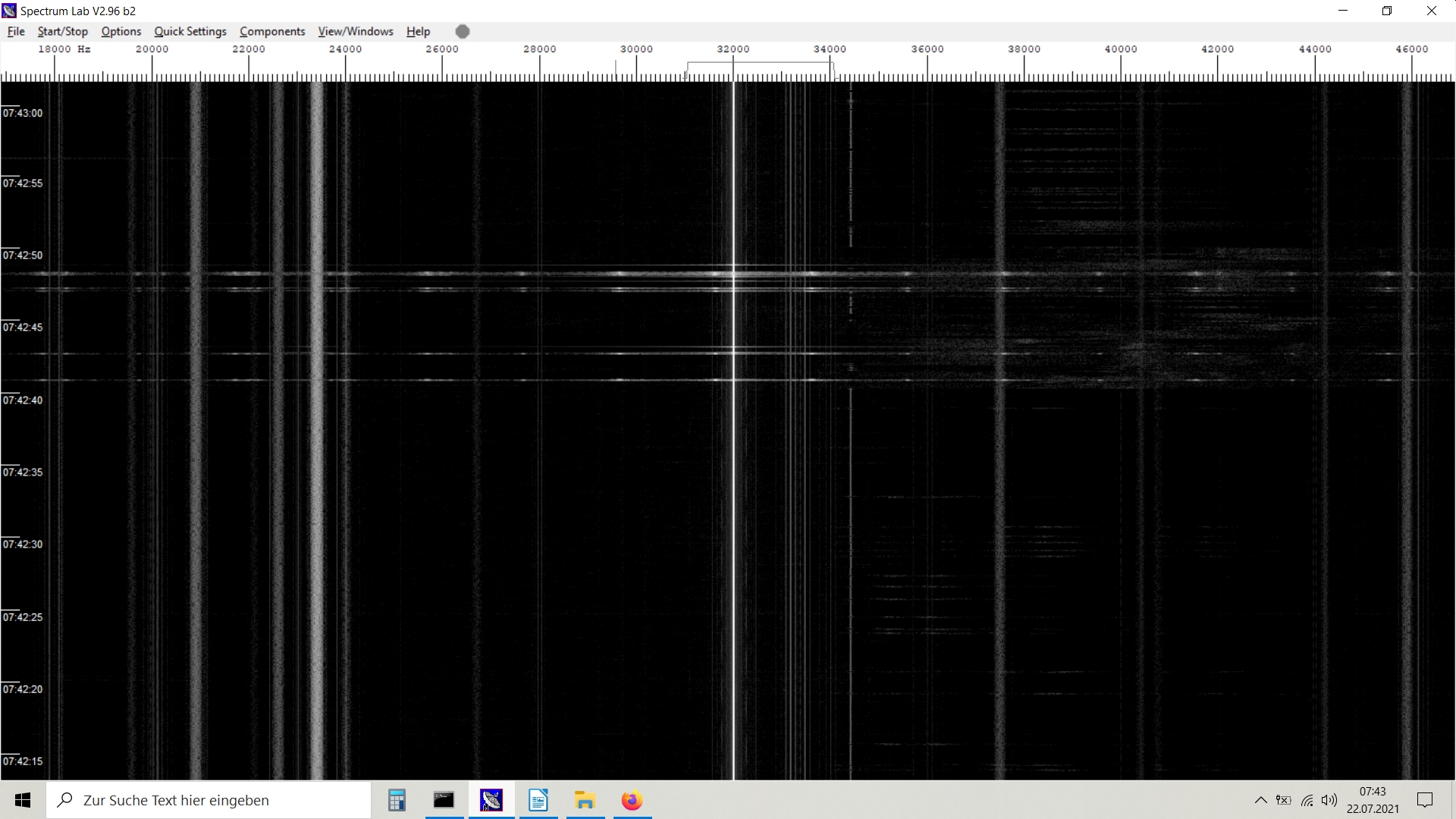Open the notification center icon

[1425, 800]
